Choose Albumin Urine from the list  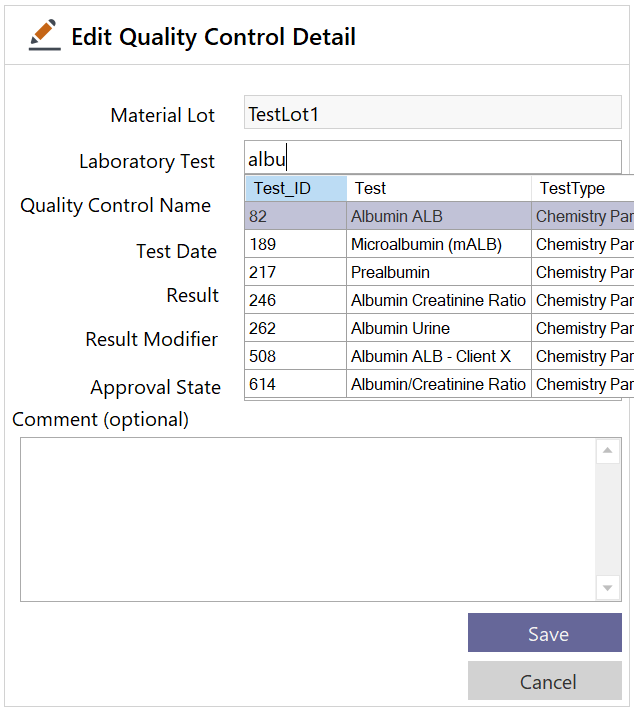point(400,328)
